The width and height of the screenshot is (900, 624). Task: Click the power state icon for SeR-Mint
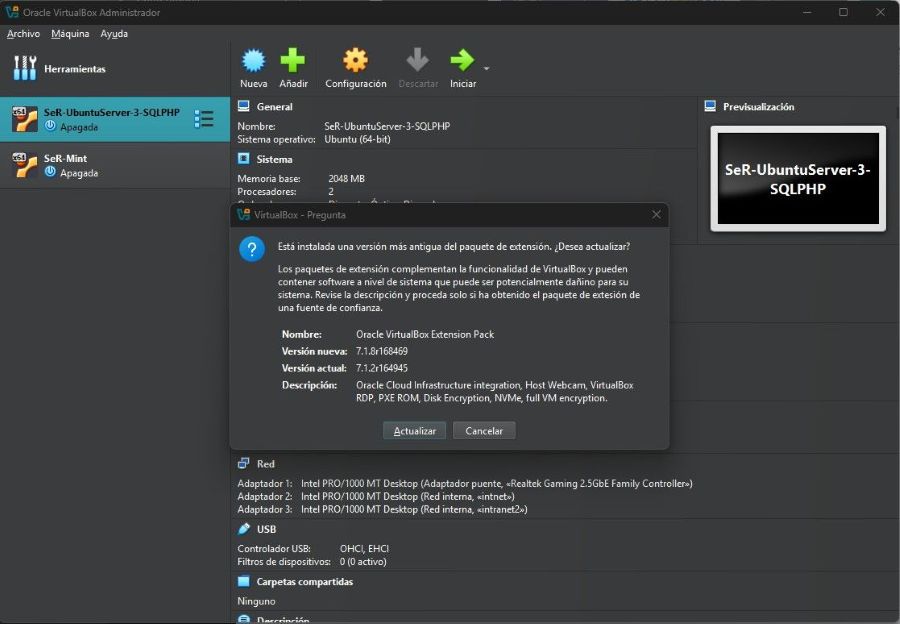(x=50, y=172)
